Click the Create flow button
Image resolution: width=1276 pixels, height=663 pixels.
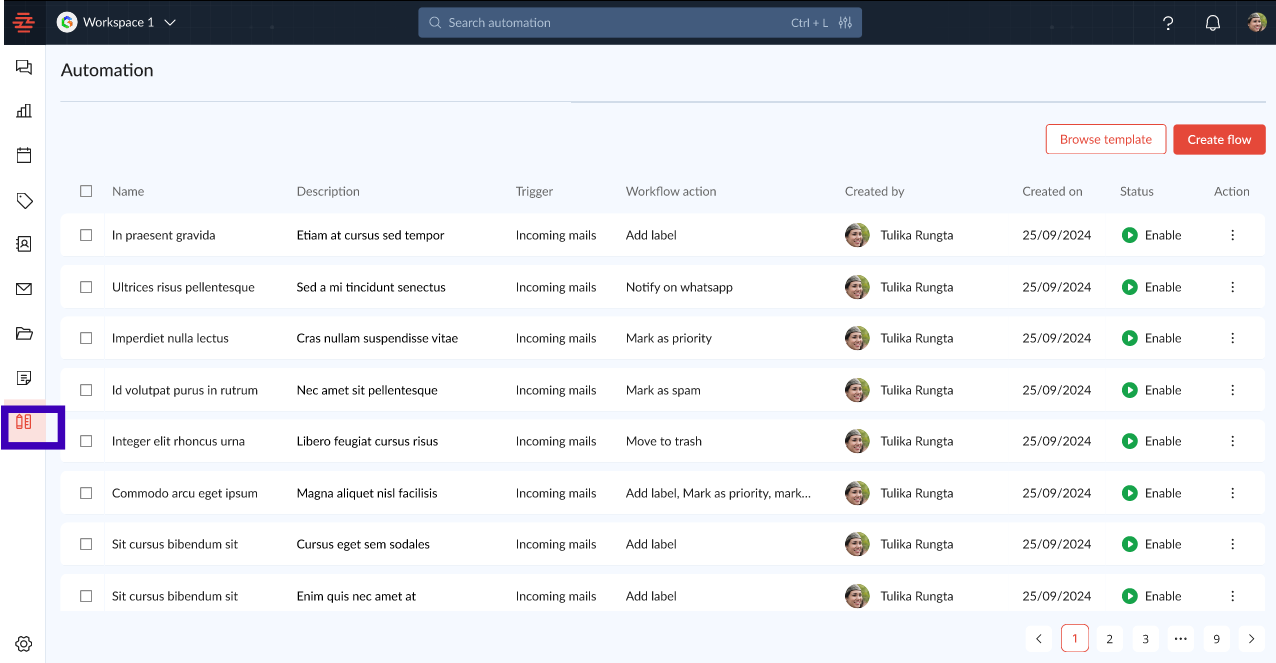1219,140
